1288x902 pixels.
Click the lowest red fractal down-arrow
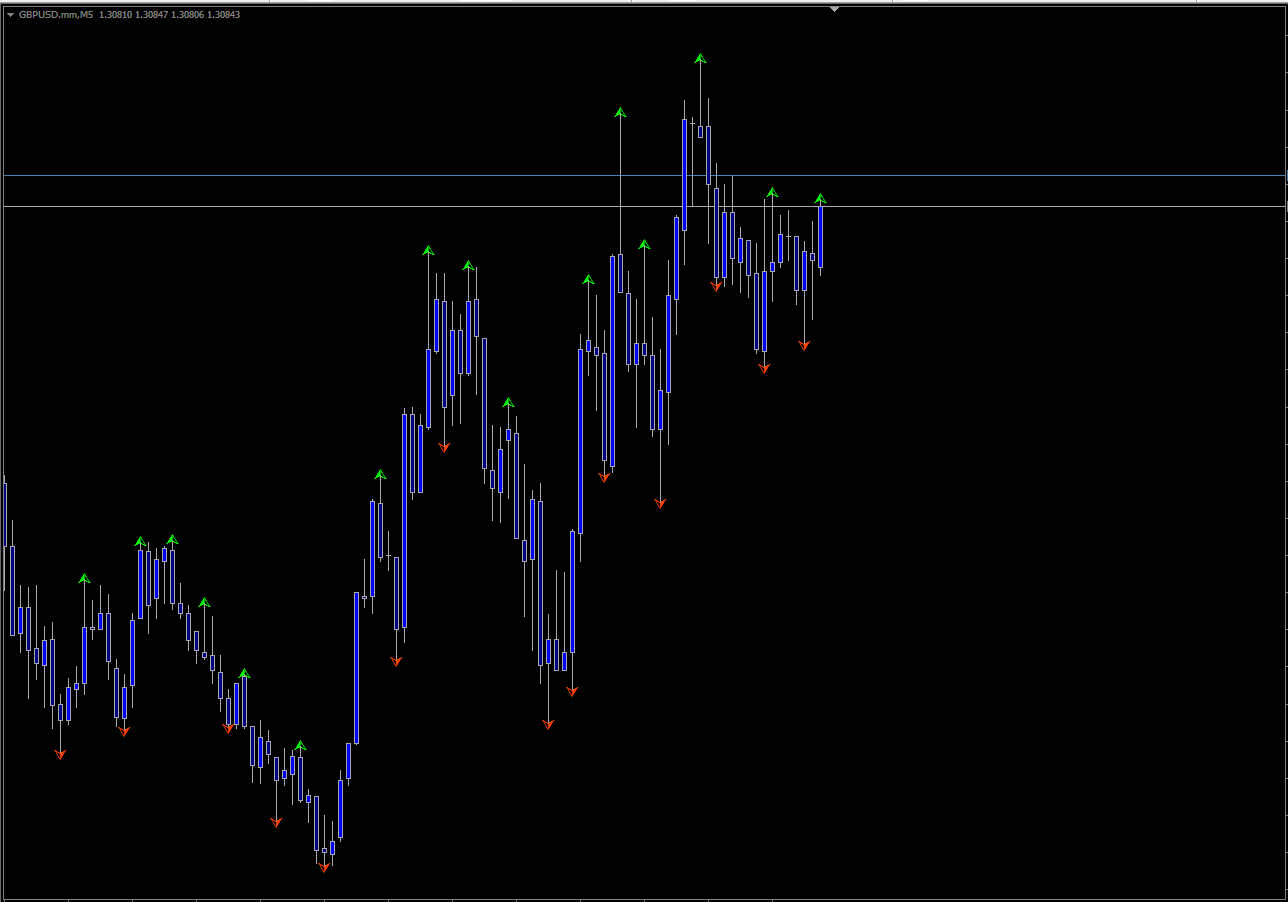[x=324, y=867]
